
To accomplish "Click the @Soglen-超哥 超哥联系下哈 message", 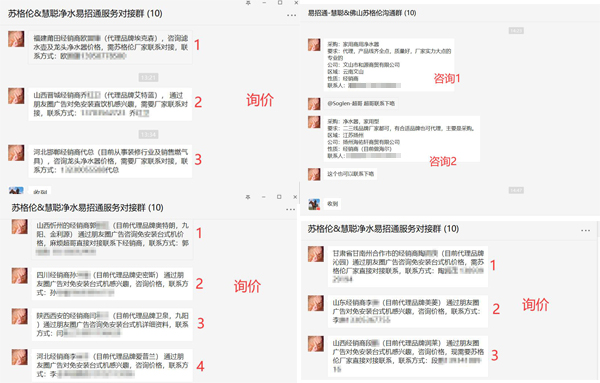I will (361, 104).
